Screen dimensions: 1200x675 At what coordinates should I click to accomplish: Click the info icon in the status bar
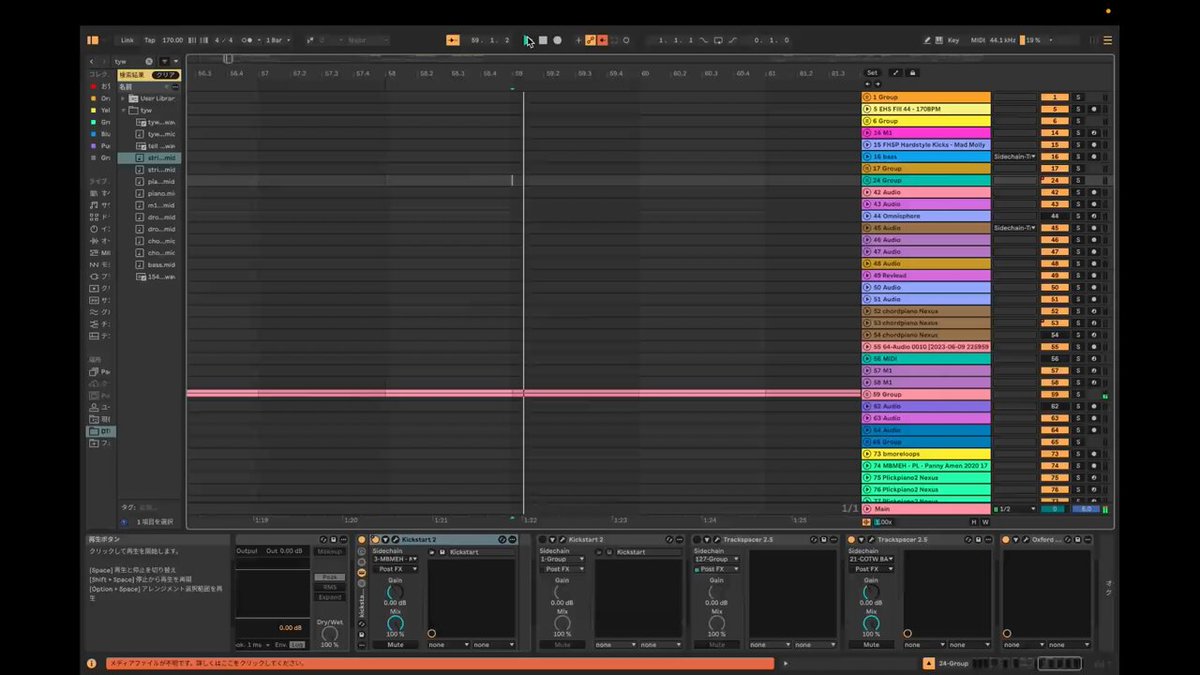pos(92,663)
